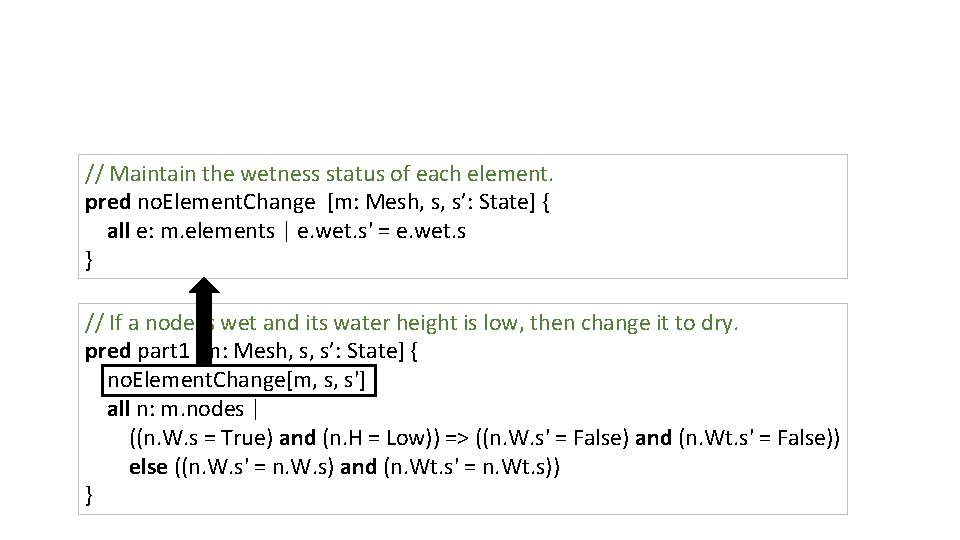960x540 pixels.
Task: Click 'pred' keyword before noElement.Change
Action: pyautogui.click(x=107, y=203)
